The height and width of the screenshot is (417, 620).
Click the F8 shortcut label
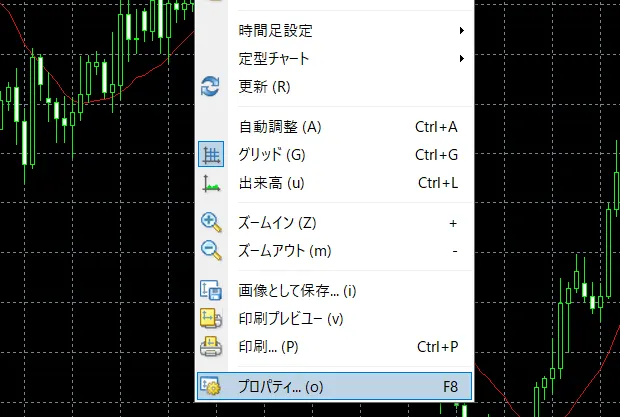pyautogui.click(x=450, y=386)
